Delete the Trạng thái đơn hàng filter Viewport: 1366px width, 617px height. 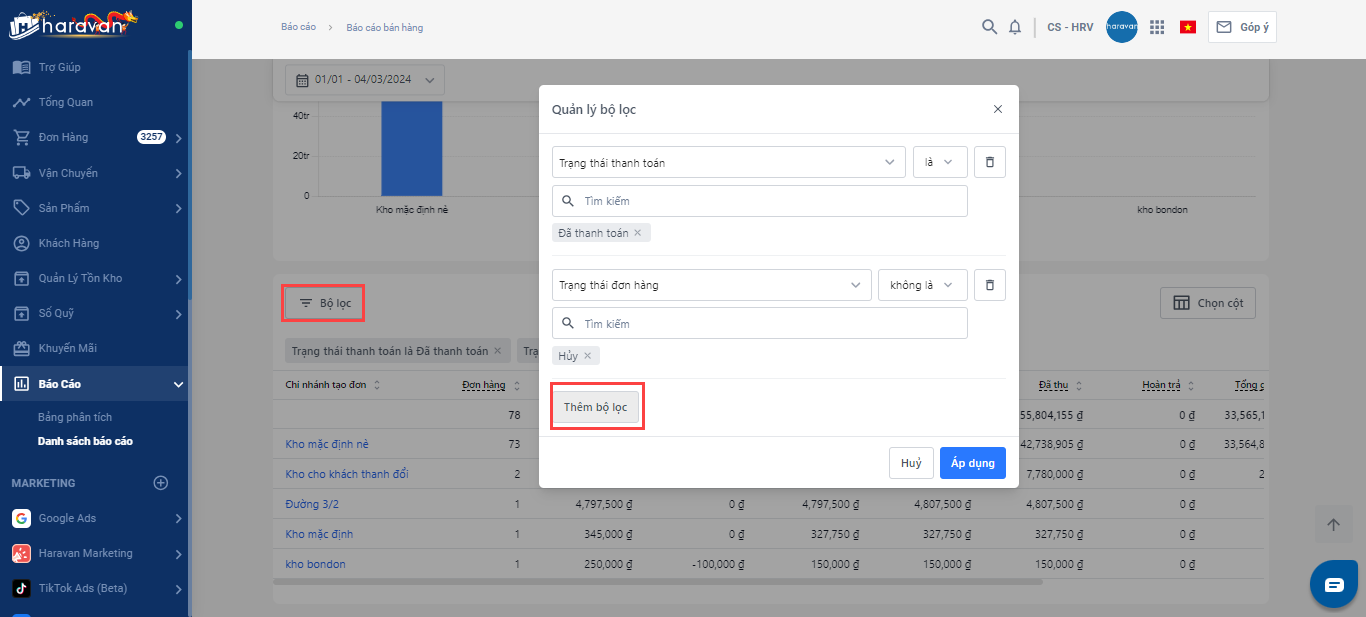pos(989,285)
